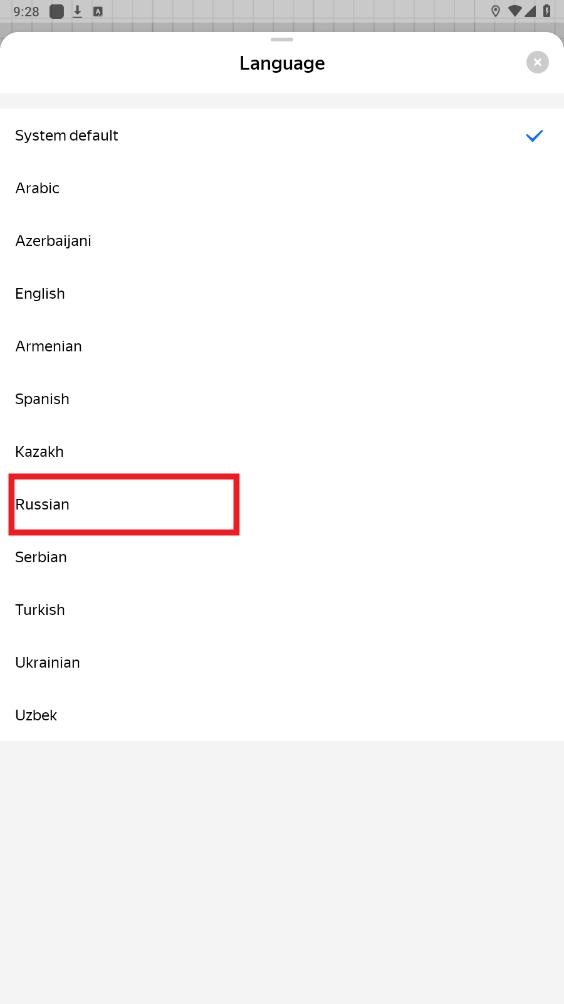
Task: Tap the Wi-Fi signal icon in status bar
Action: (x=514, y=11)
